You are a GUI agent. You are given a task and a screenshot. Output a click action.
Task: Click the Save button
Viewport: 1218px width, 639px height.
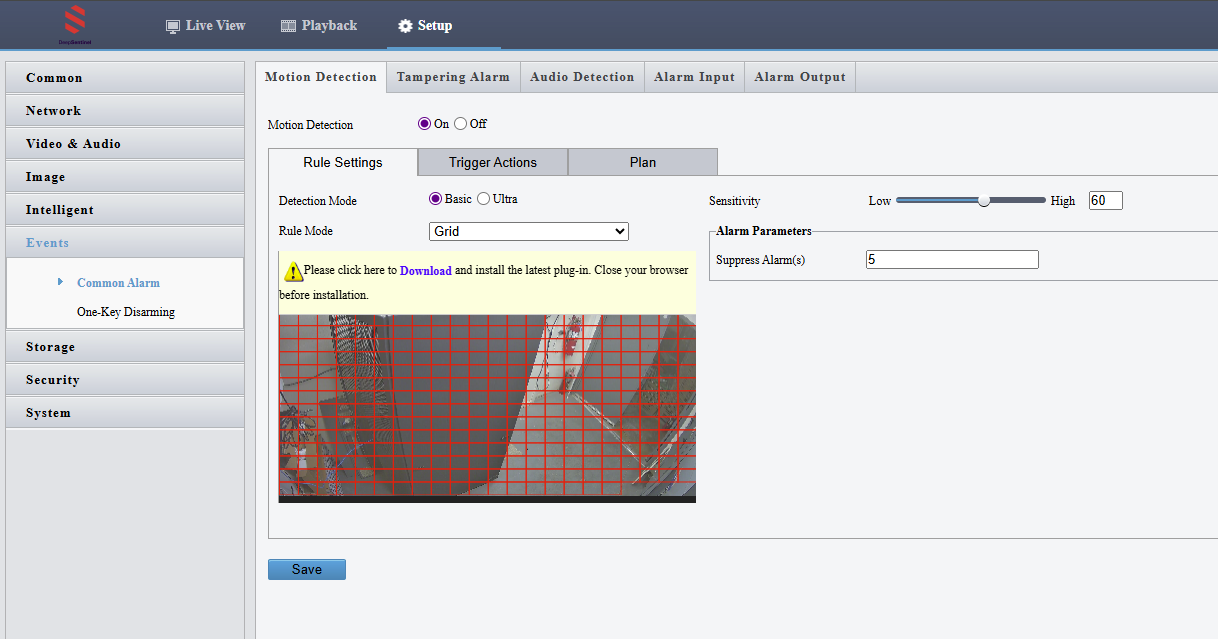tap(306, 569)
